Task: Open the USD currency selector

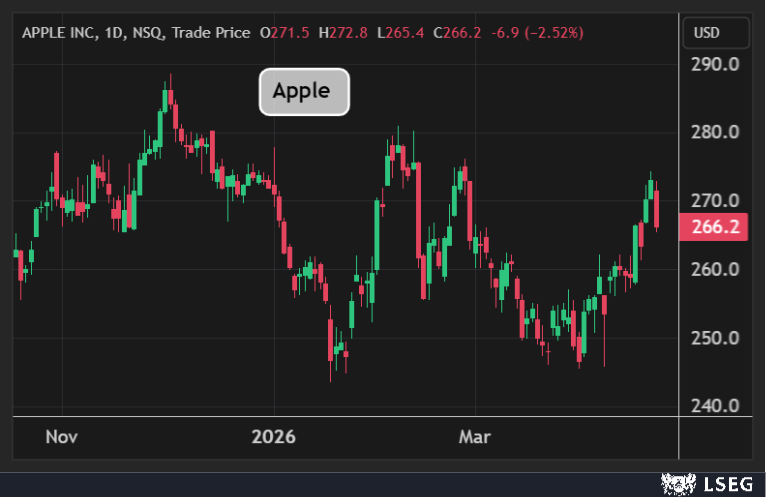Action: point(706,33)
